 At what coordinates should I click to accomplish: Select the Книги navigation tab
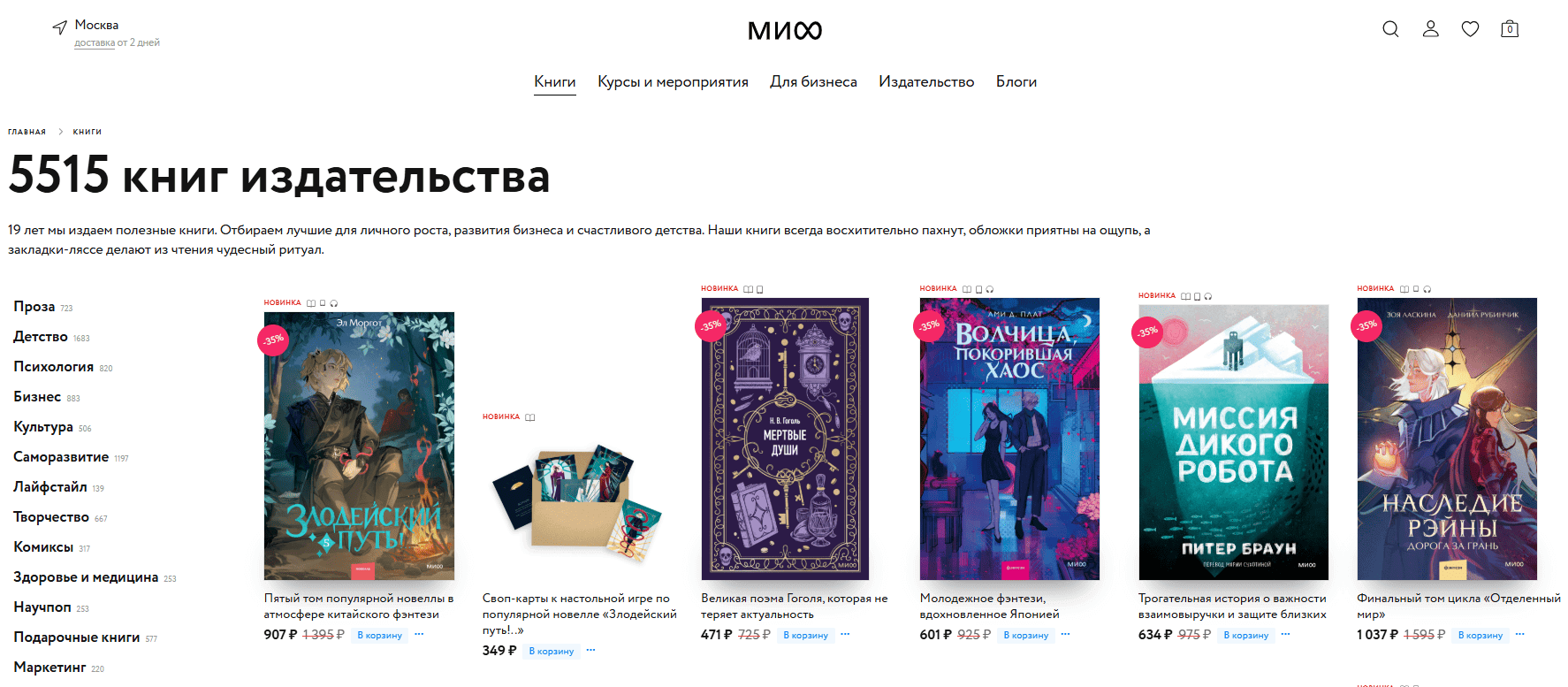point(555,81)
